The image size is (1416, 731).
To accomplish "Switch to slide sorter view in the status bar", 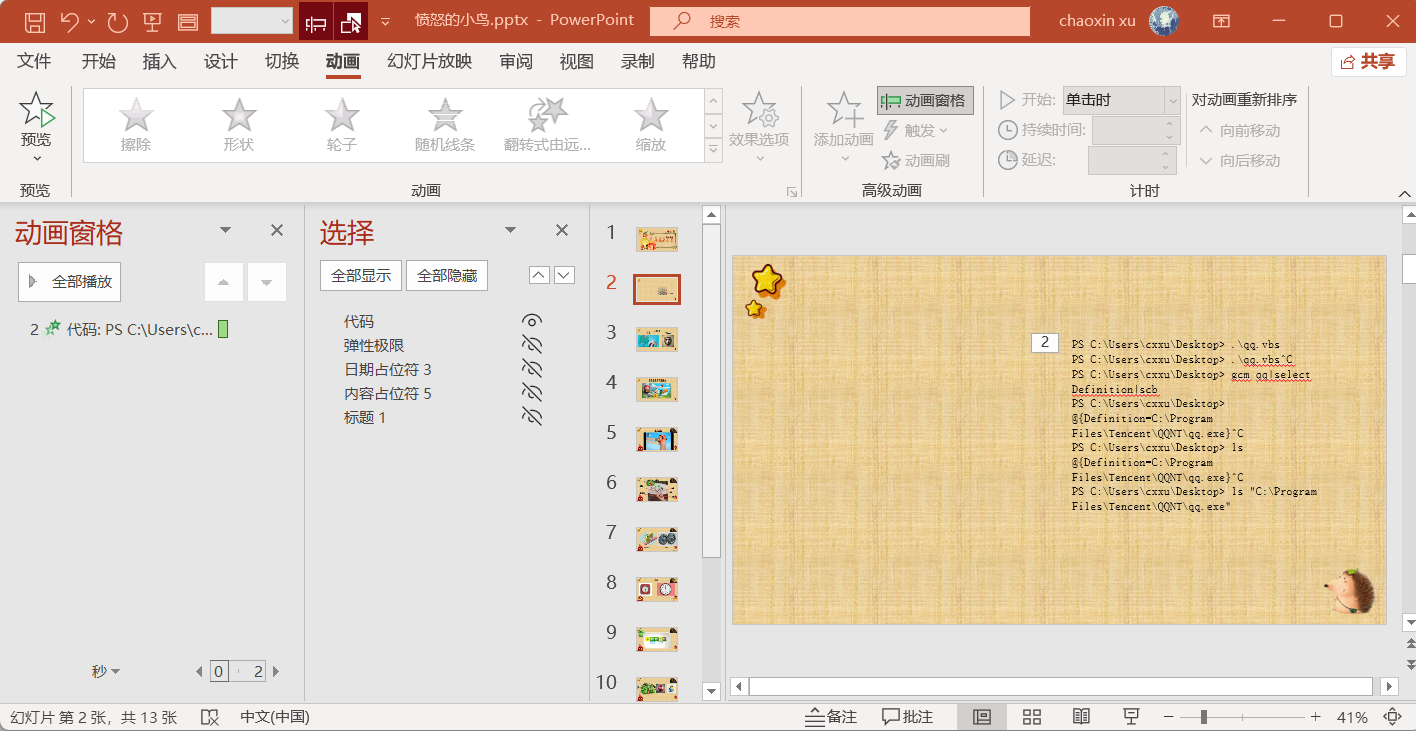I will click(x=1032, y=717).
